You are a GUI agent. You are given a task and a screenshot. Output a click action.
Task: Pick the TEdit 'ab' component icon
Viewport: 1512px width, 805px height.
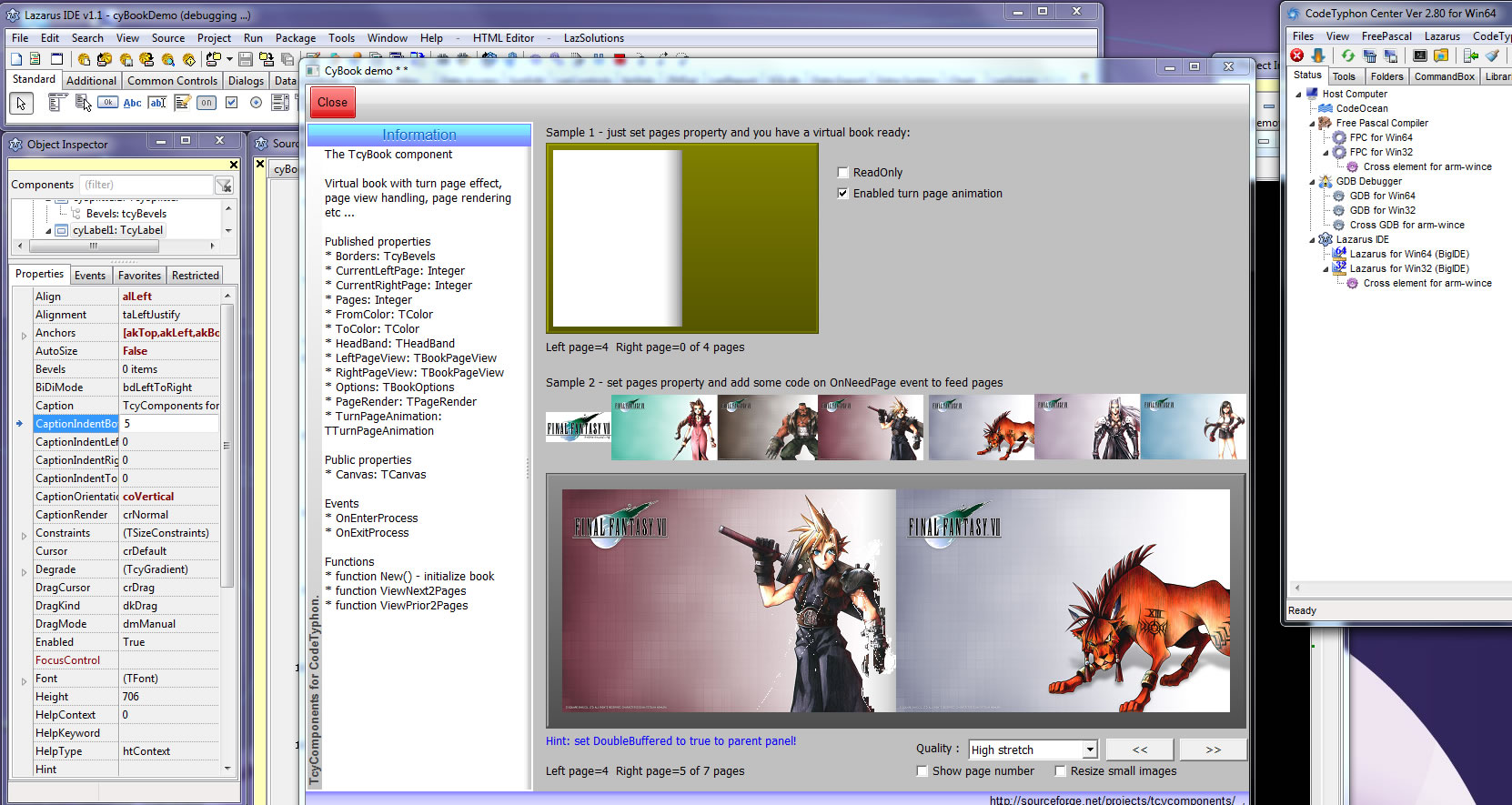click(x=156, y=103)
